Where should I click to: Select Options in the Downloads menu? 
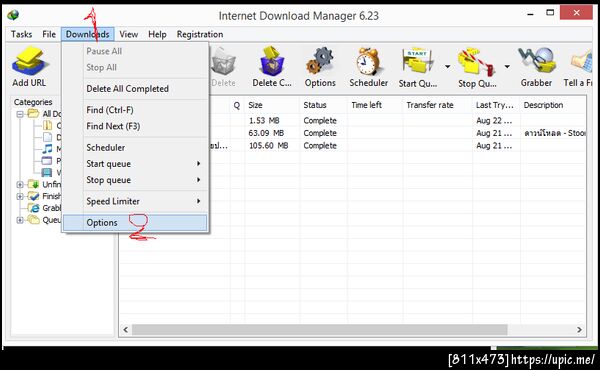[x=135, y=223]
